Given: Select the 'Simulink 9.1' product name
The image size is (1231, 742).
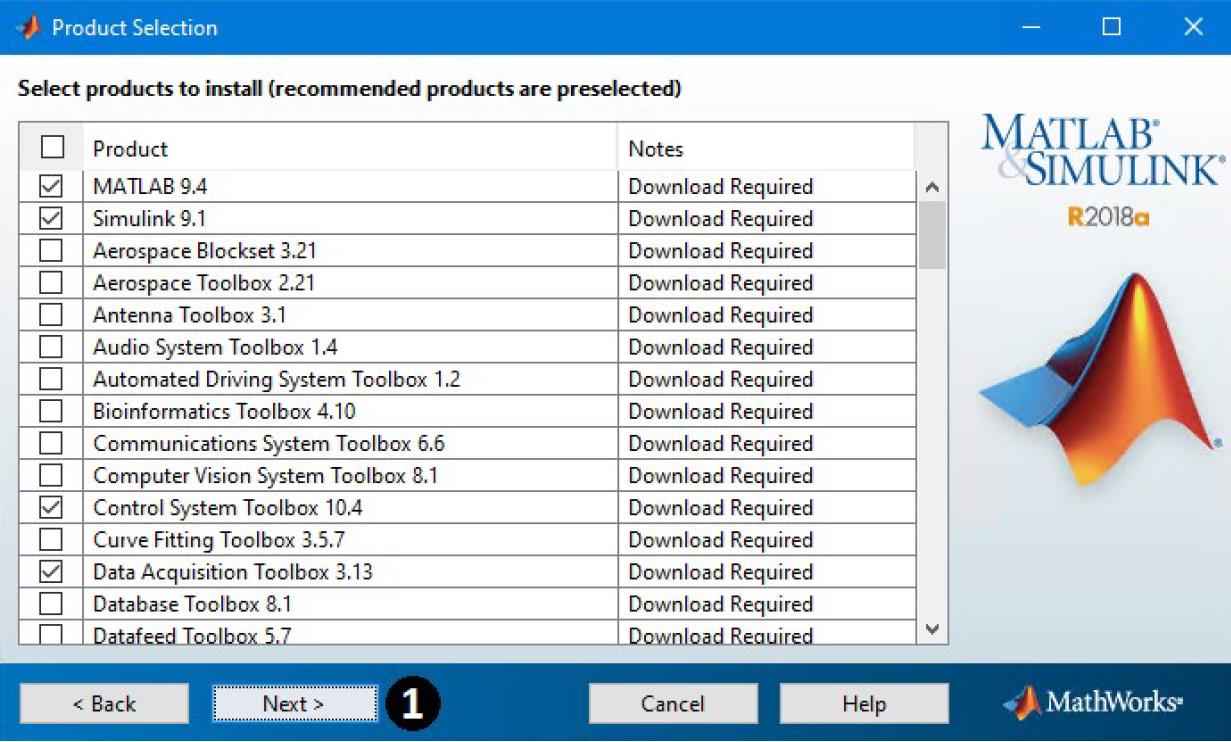Looking at the screenshot, I should [149, 219].
